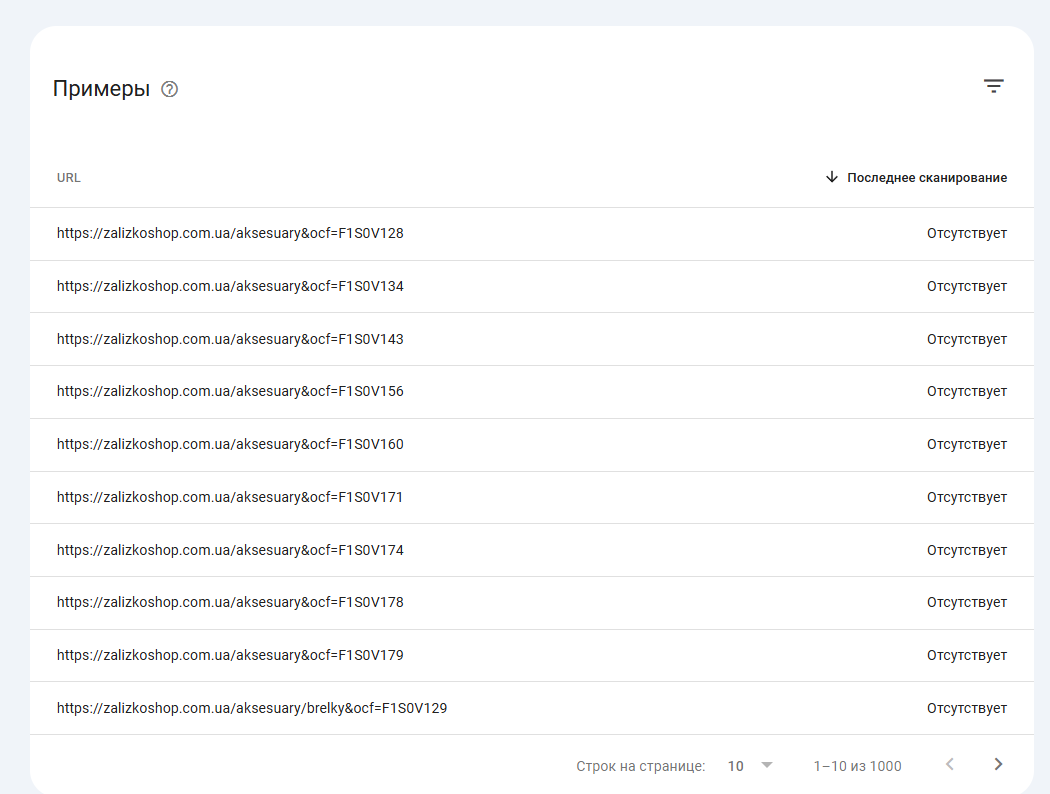1050x794 pixels.
Task: Open URL row ending F1S0V128
Action: point(532,234)
